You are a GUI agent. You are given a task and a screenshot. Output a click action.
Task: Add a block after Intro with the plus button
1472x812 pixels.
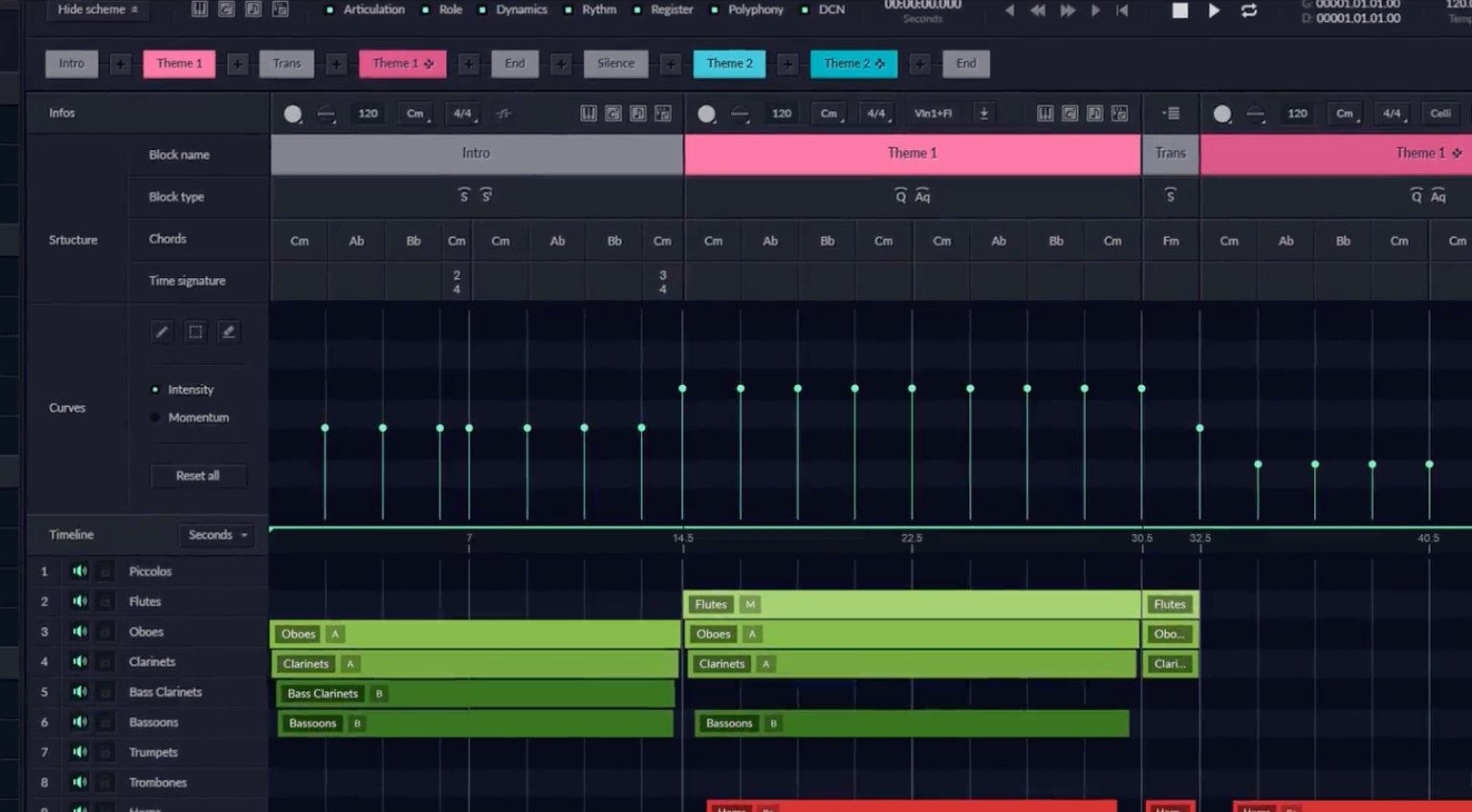coord(120,64)
